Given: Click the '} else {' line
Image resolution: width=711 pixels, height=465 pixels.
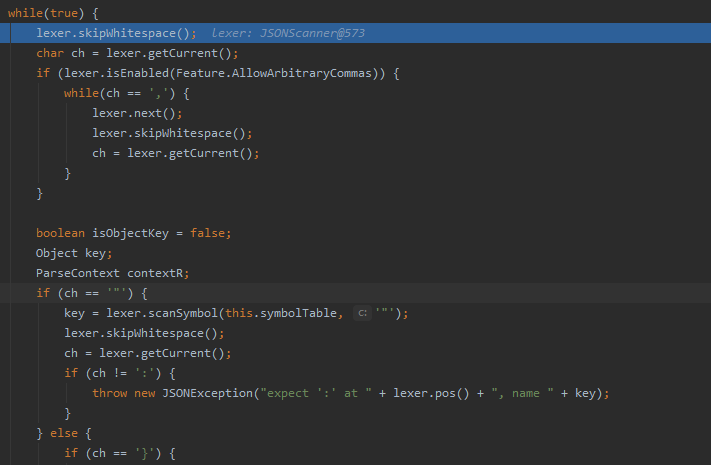Looking at the screenshot, I should coord(64,433).
